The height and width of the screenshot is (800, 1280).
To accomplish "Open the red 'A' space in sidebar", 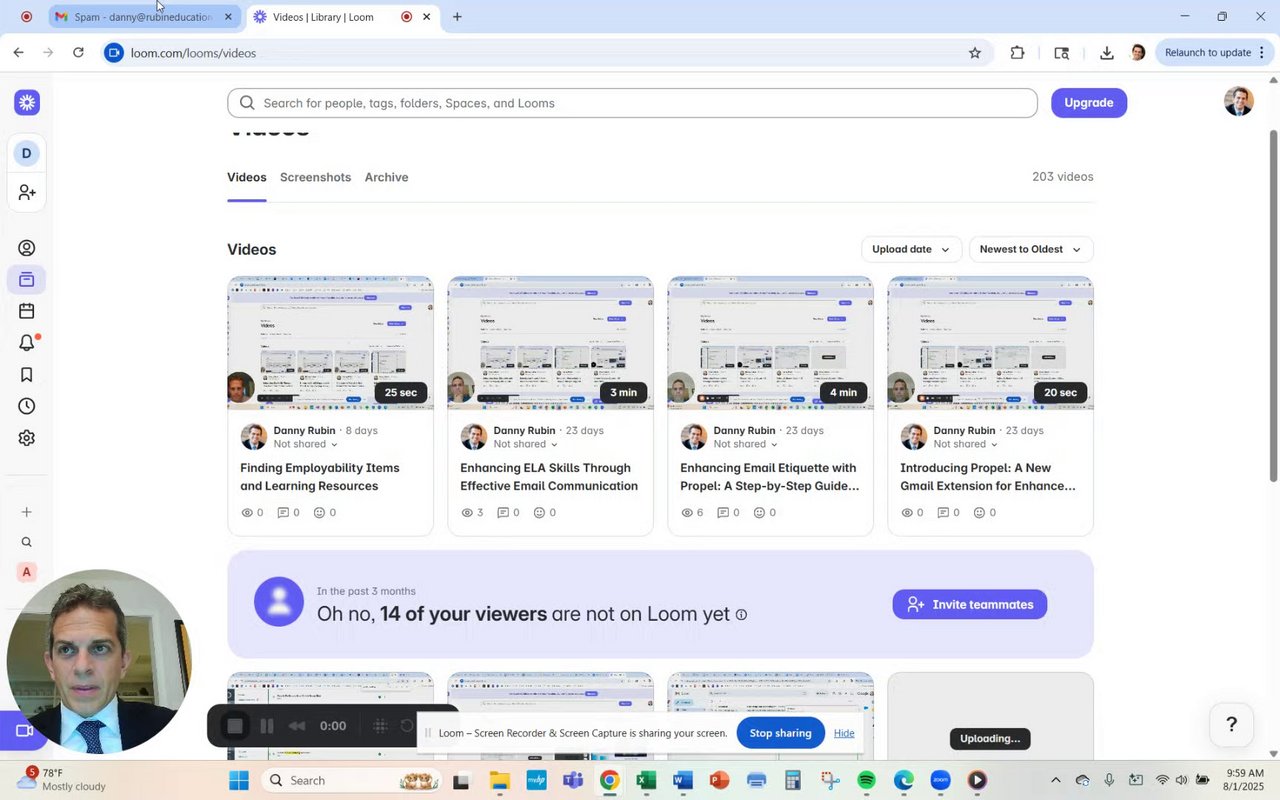I will click(27, 572).
